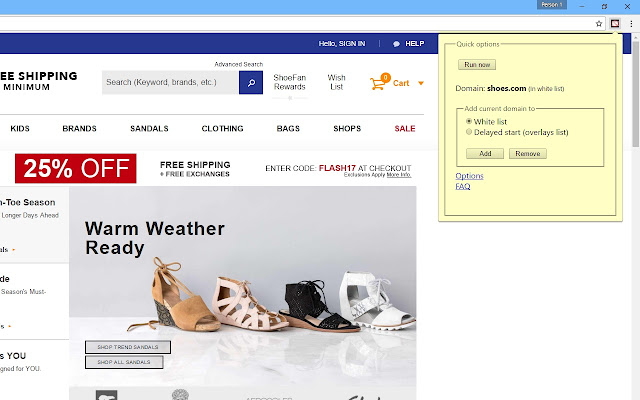Screen dimensions: 640x400
Task: Click the Person 1 profile badge
Action: pyautogui.click(x=551, y=5)
